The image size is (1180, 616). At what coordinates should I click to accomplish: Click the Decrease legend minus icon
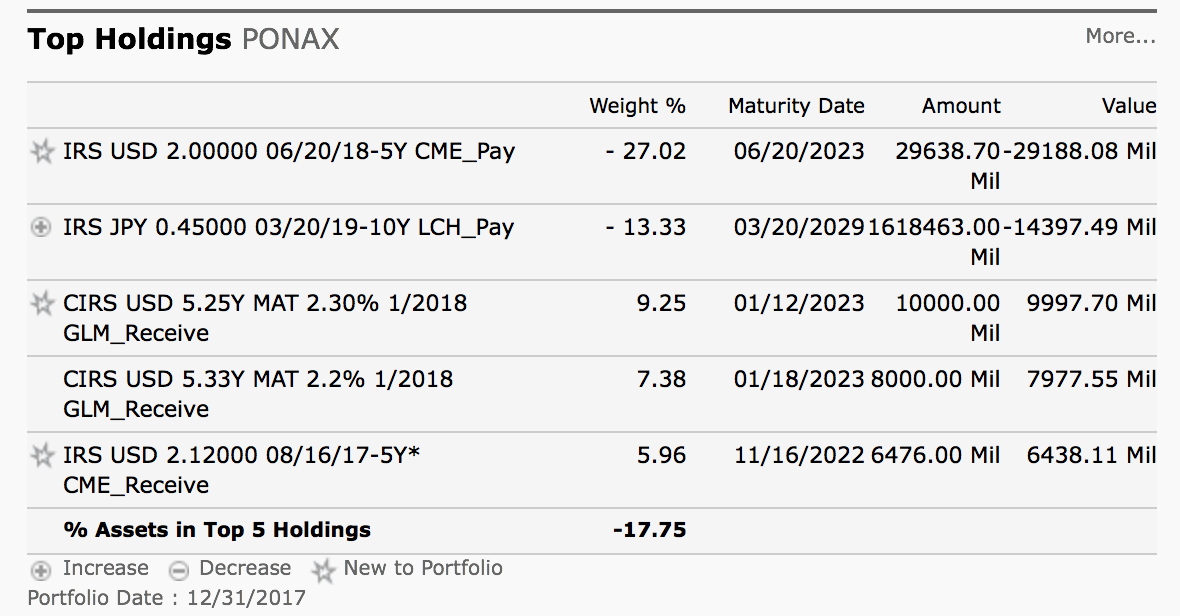178,570
